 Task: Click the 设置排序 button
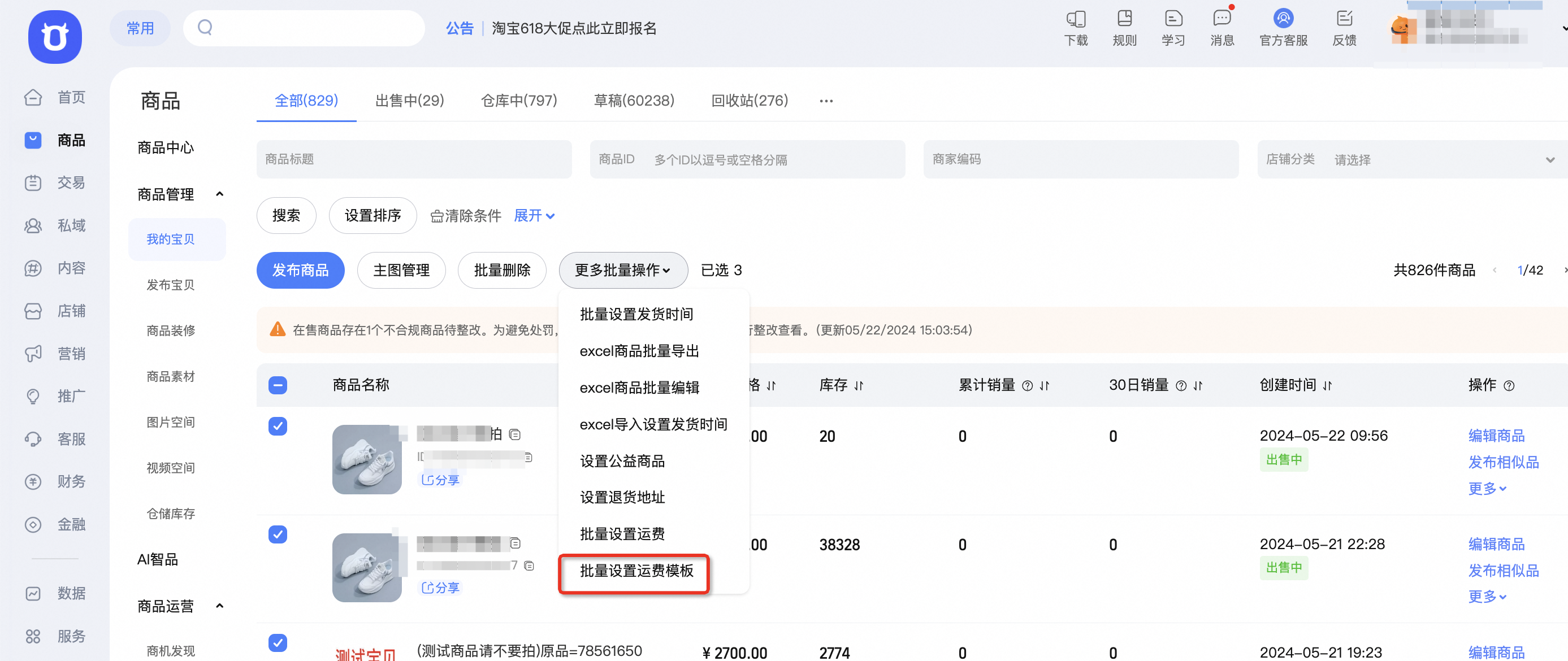[x=372, y=215]
